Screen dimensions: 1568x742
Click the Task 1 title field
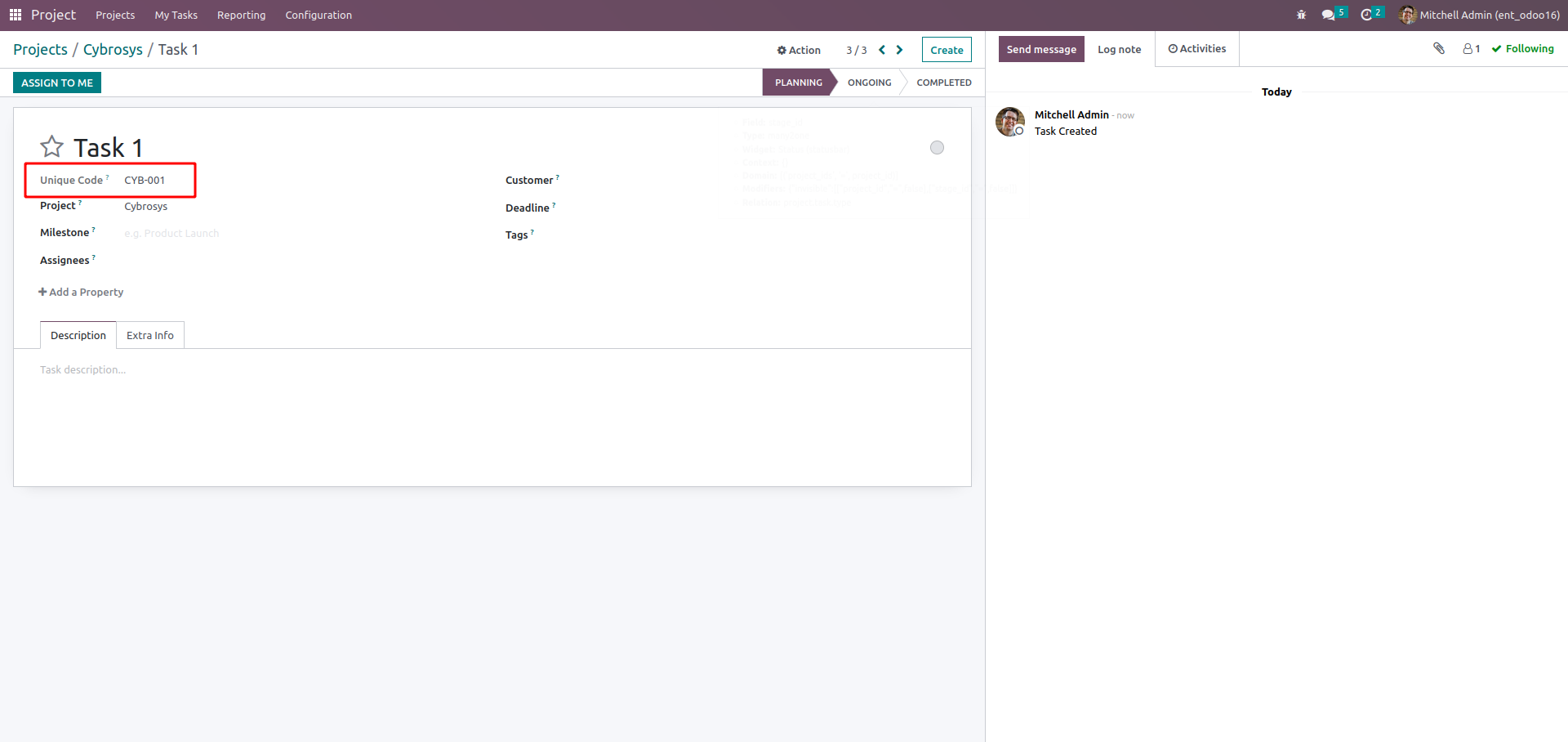coord(108,148)
